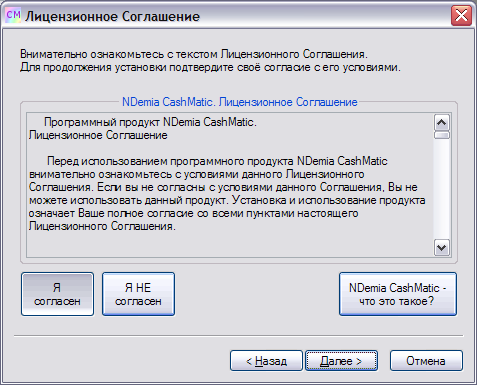Open 'NDemia CashMatic - что это такое?' info
Image resolution: width=477 pixels, height=385 pixels.
pyautogui.click(x=398, y=294)
